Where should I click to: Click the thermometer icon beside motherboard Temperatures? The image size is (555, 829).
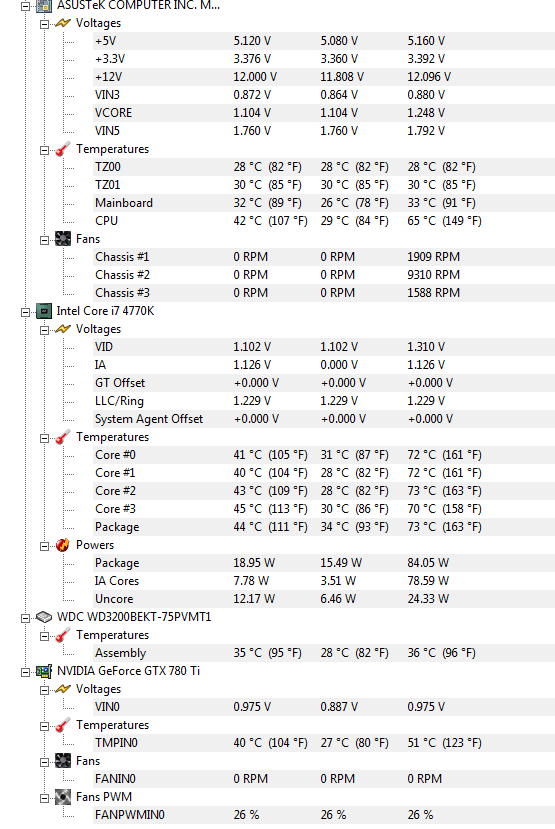click(63, 150)
